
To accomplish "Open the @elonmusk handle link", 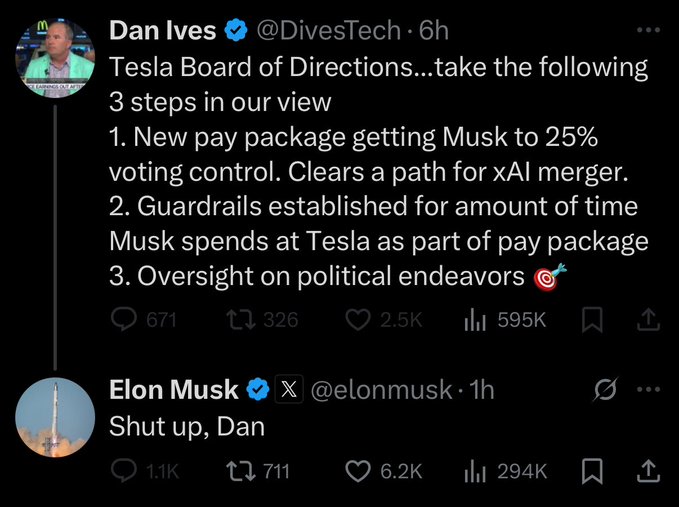I will [x=383, y=390].
